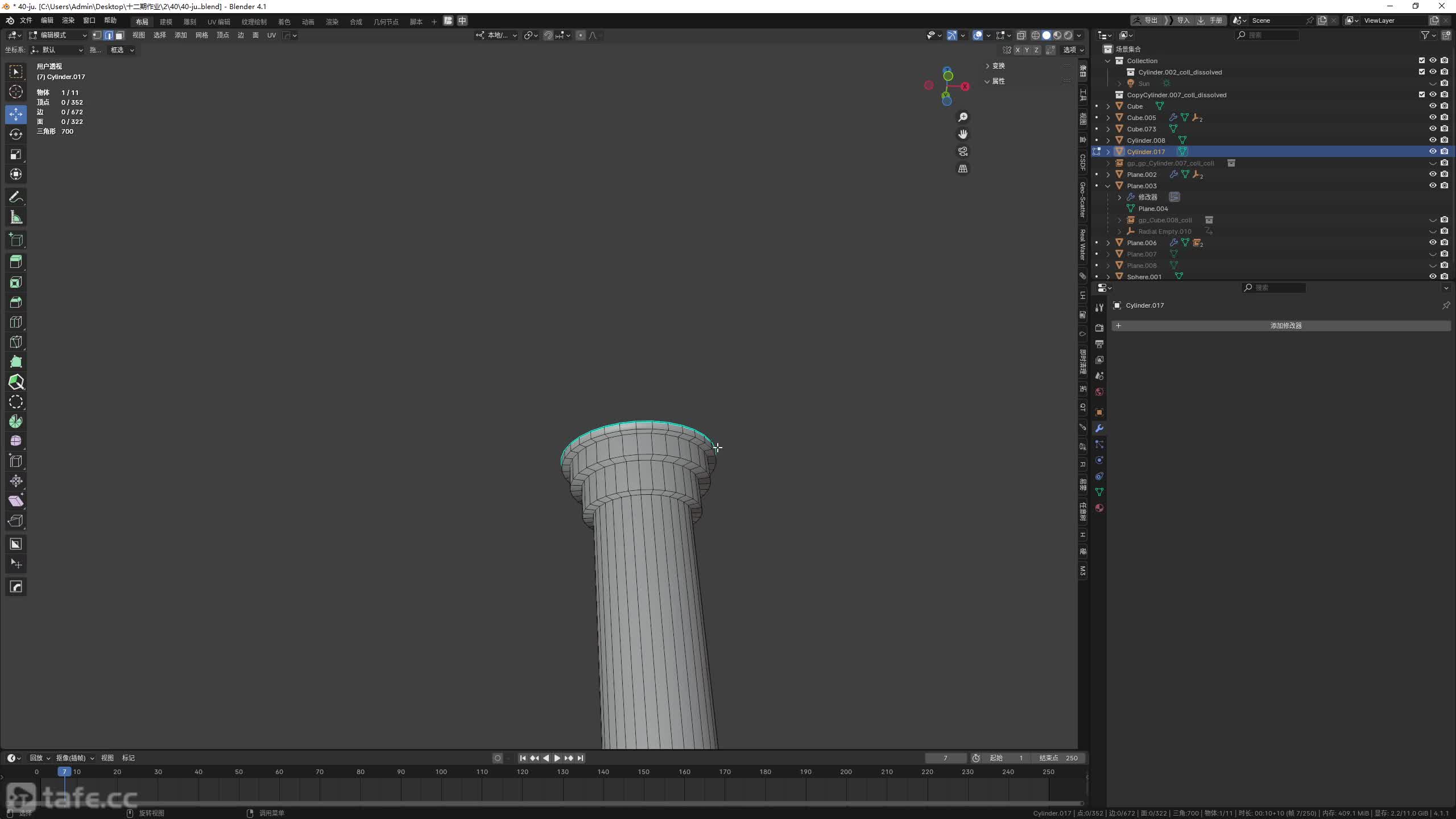Toggle visibility of Cube.073
This screenshot has height=819, width=1456.
pos(1432,129)
